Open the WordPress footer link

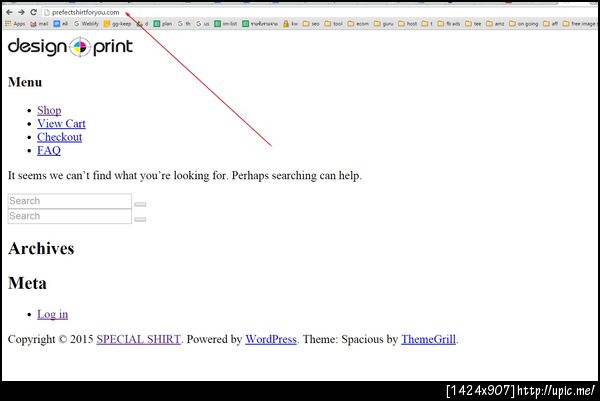pyautogui.click(x=271, y=339)
